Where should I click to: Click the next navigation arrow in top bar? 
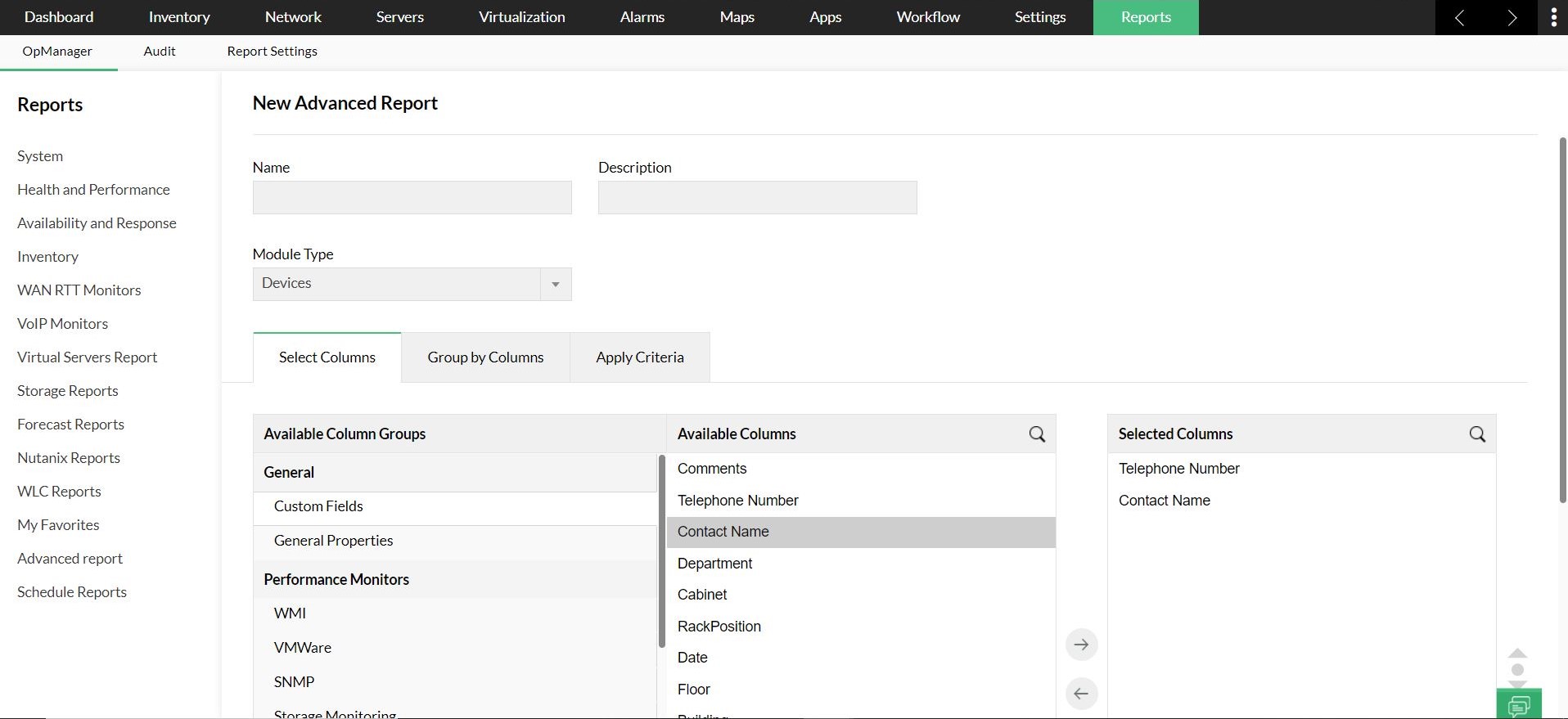coord(1512,17)
